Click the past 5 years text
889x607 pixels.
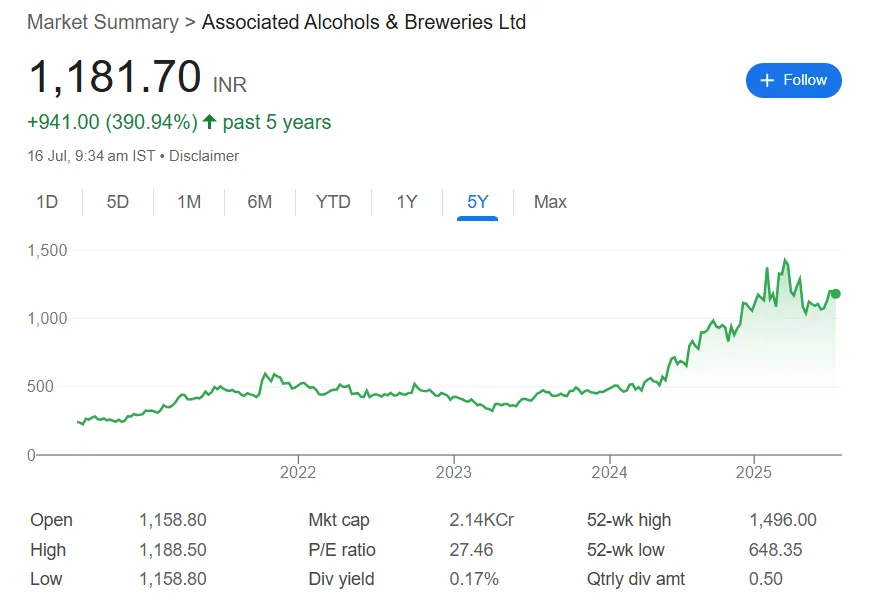pyautogui.click(x=277, y=122)
